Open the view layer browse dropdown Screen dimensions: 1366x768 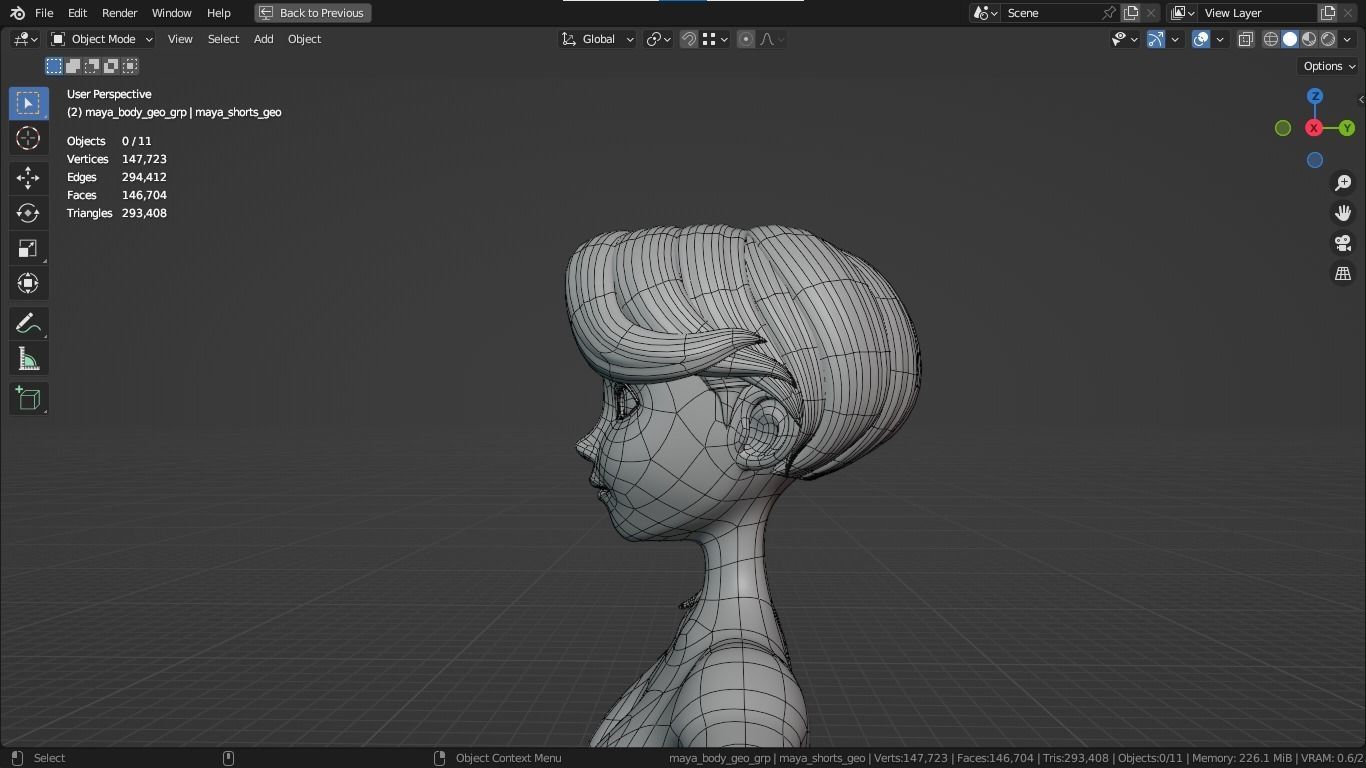coord(1182,13)
